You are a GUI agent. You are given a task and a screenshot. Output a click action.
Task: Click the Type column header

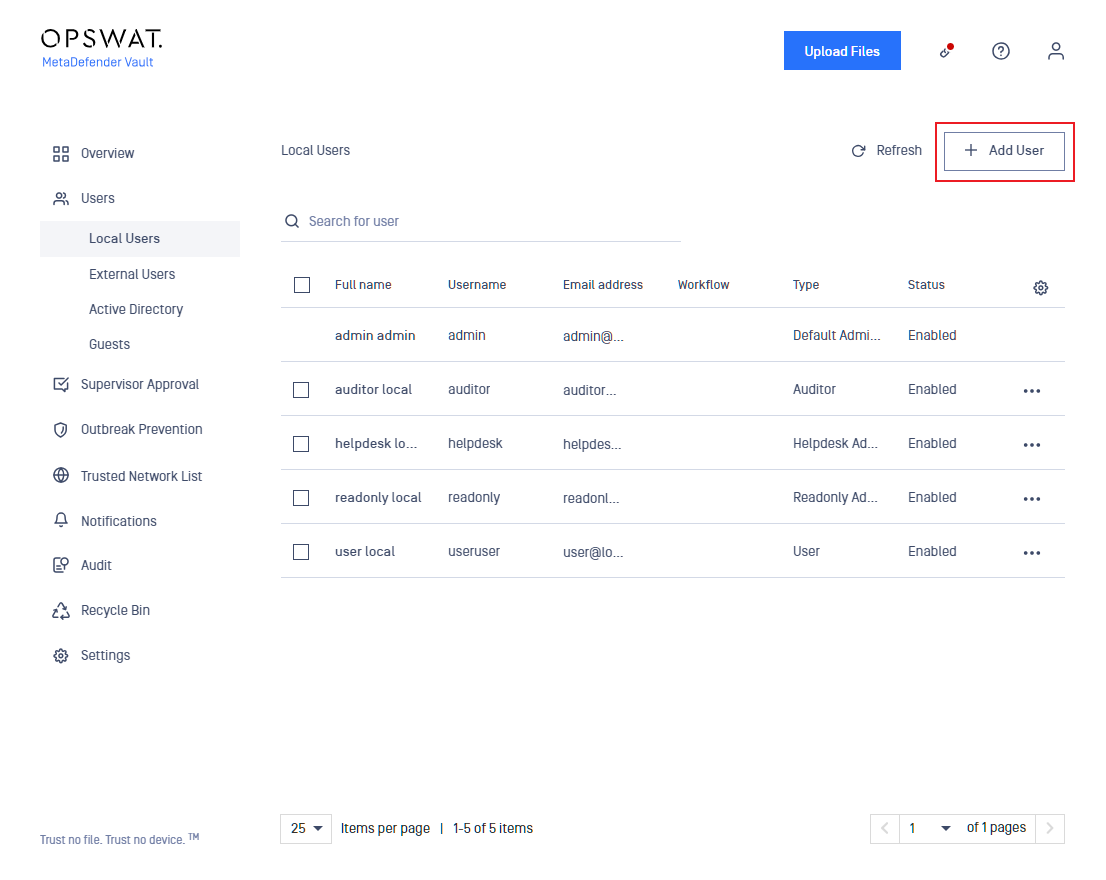(x=806, y=285)
